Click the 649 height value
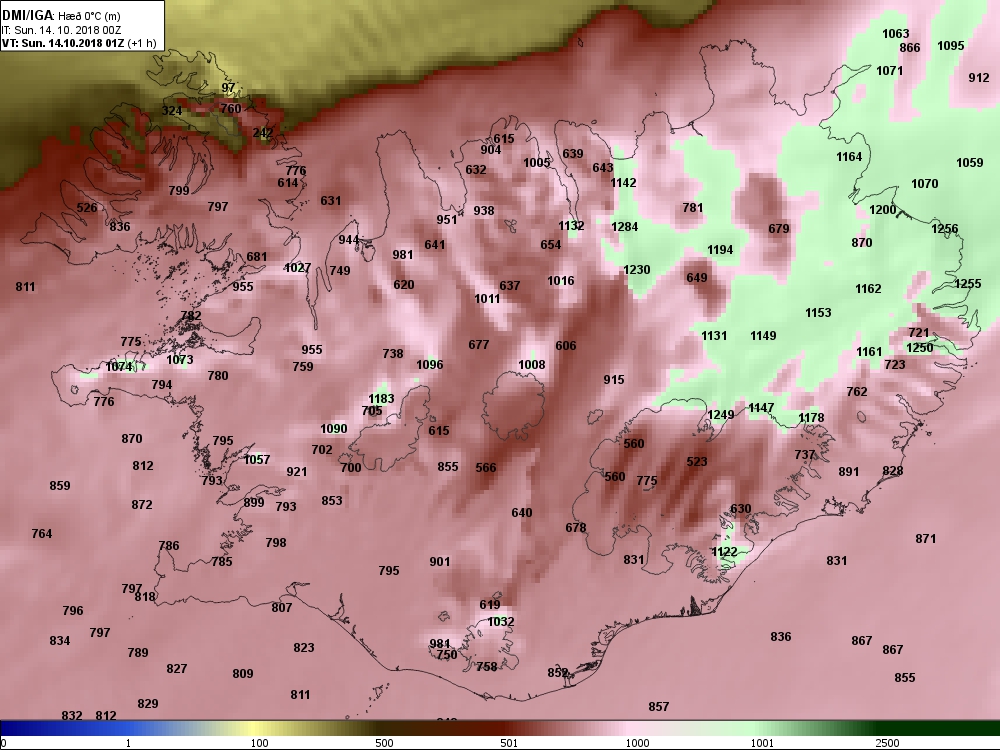Image resolution: width=1000 pixels, height=750 pixels. click(x=696, y=277)
